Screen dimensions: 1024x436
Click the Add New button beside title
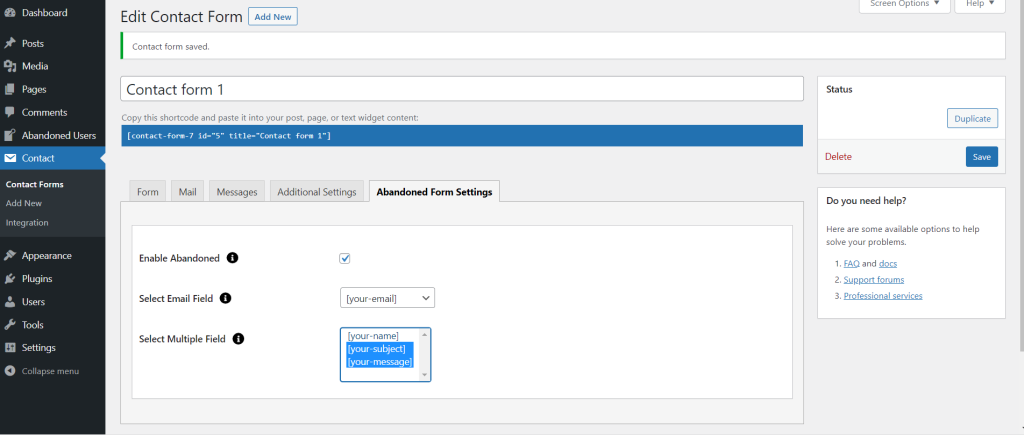(273, 17)
